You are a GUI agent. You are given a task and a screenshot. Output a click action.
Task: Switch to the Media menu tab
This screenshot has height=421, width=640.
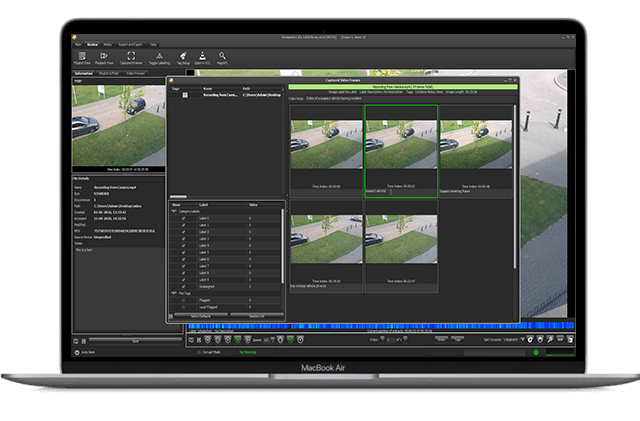point(107,45)
